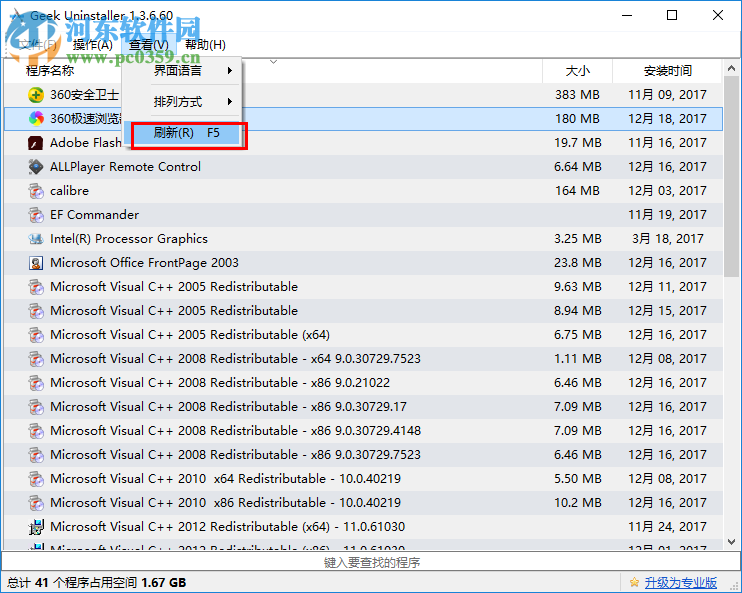Click icon of Visual C++ 2008 x64 9.0.30729.7523

[36, 359]
